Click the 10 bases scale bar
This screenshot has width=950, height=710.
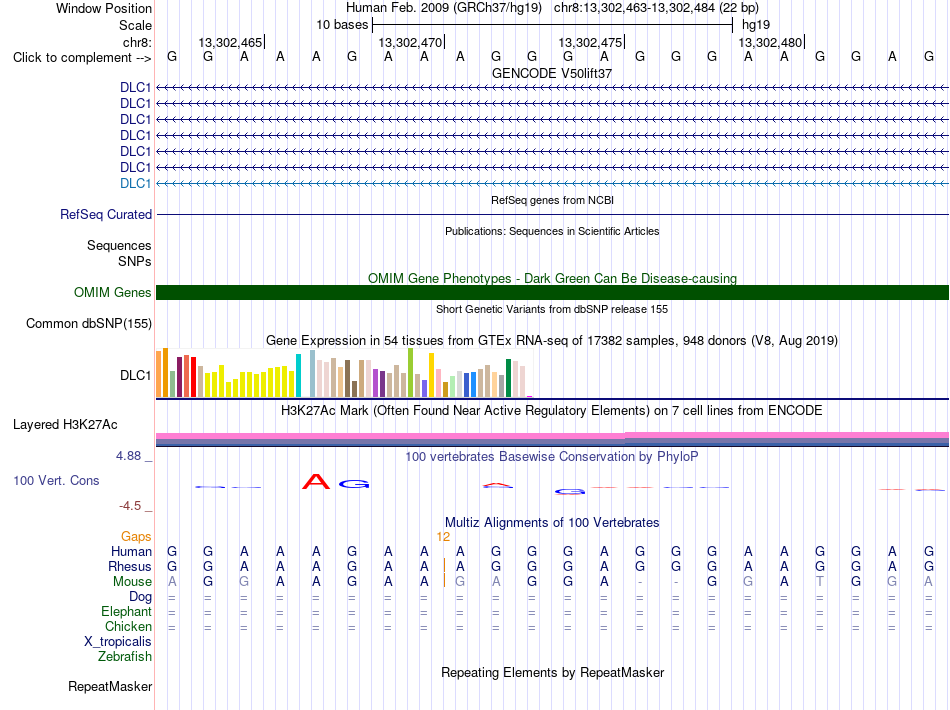pos(553,25)
